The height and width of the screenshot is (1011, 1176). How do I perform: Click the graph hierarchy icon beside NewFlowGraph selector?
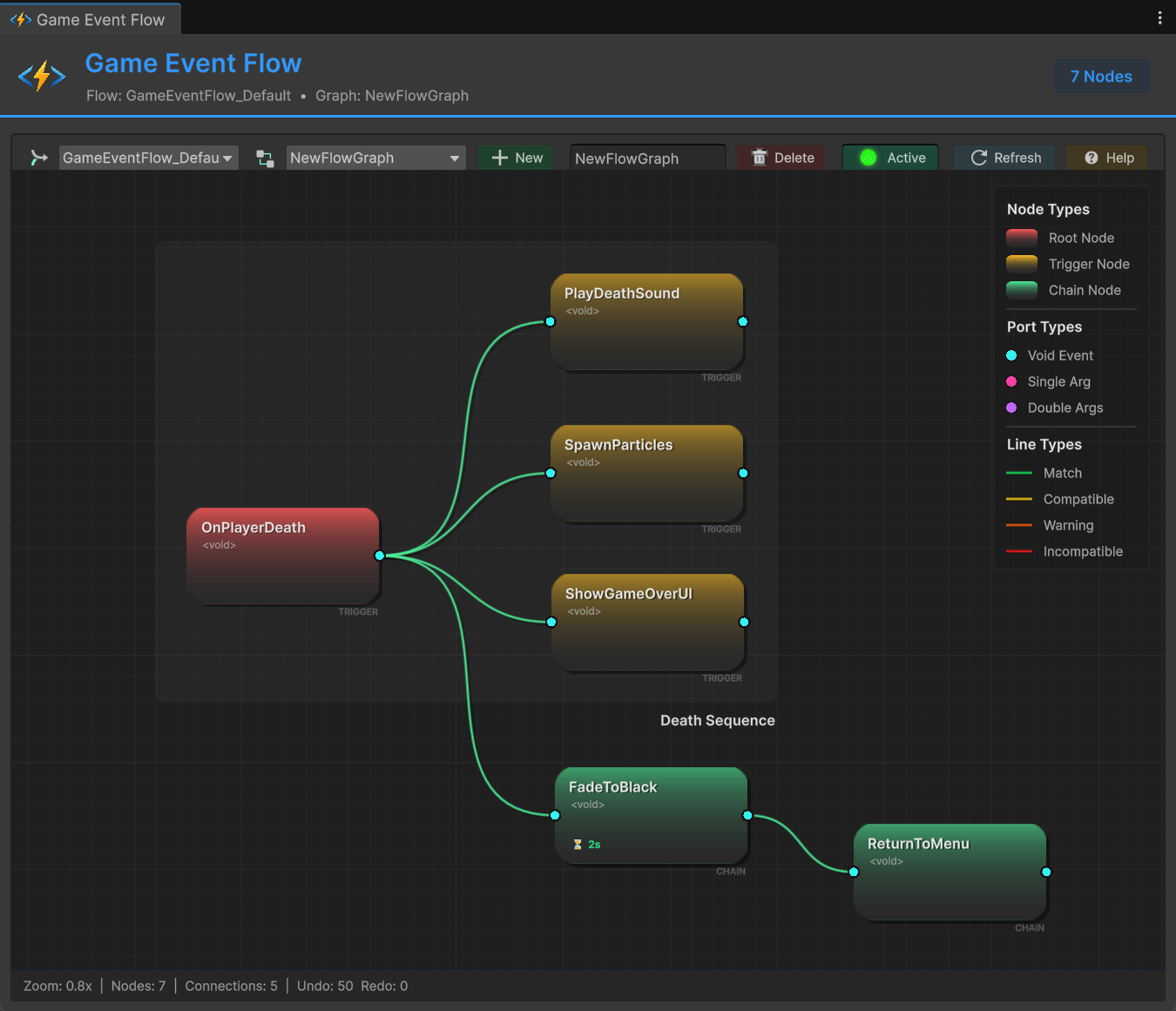click(x=264, y=158)
